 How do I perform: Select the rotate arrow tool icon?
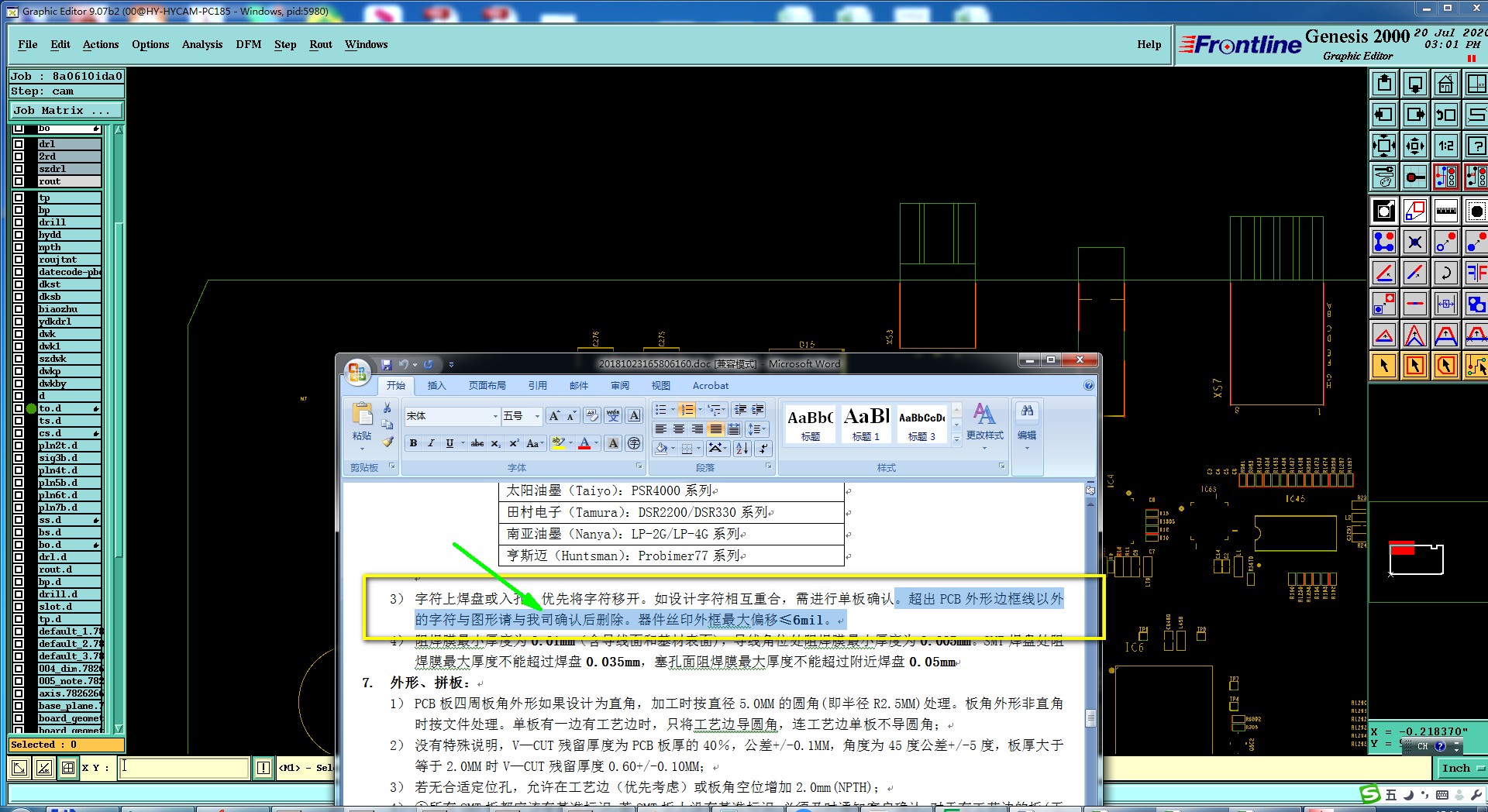pyautogui.click(x=1445, y=273)
